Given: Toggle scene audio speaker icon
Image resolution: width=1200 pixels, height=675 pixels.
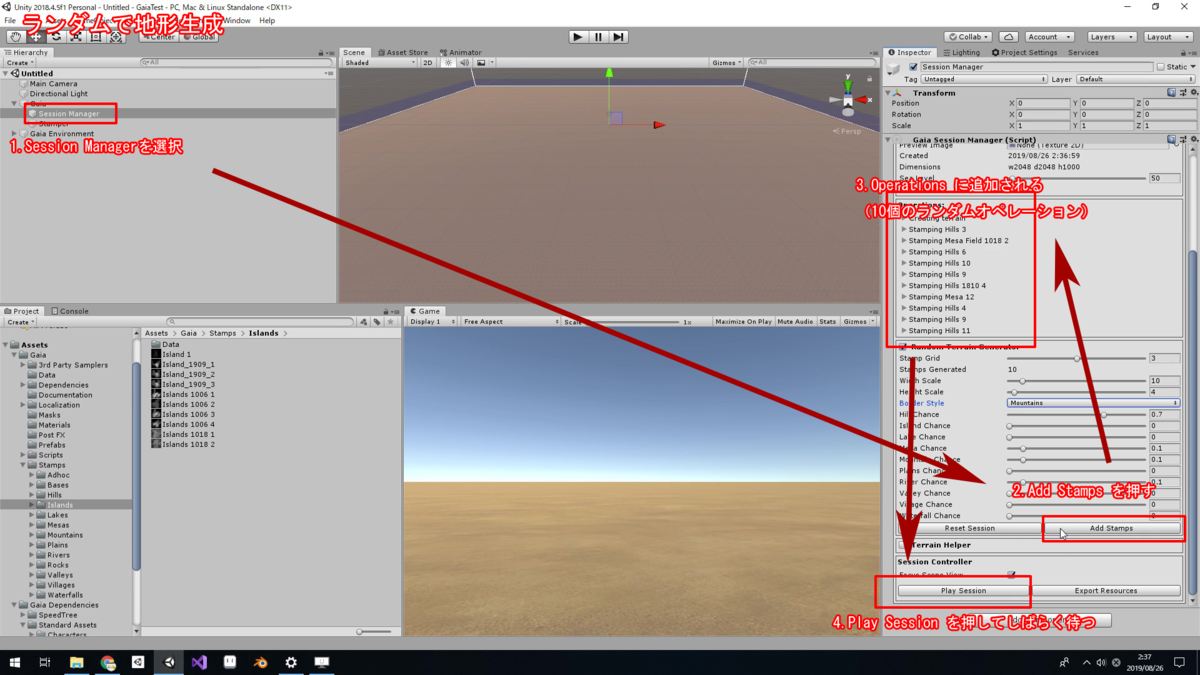Looking at the screenshot, I should 465,62.
